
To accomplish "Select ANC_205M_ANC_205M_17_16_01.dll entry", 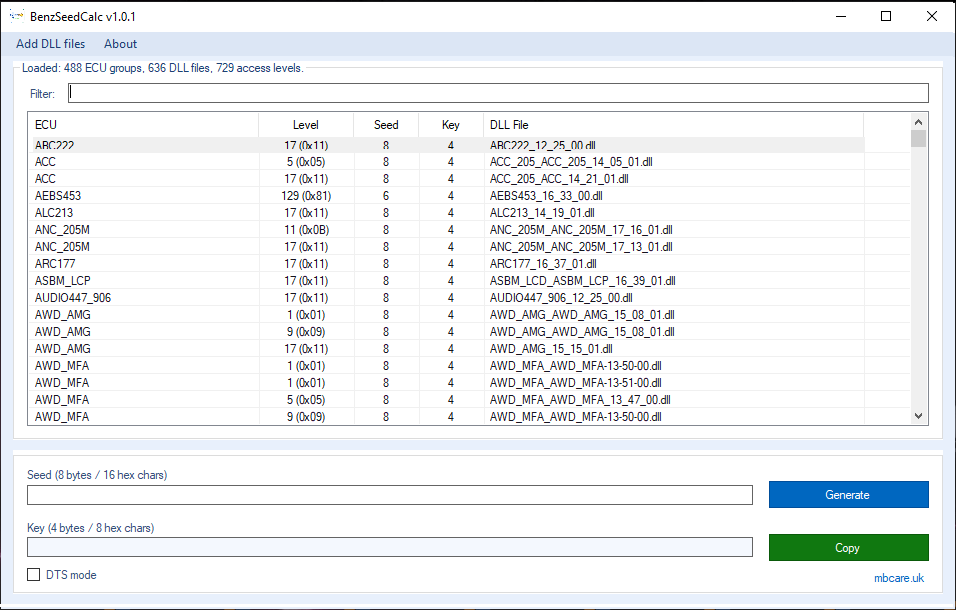I will [581, 230].
